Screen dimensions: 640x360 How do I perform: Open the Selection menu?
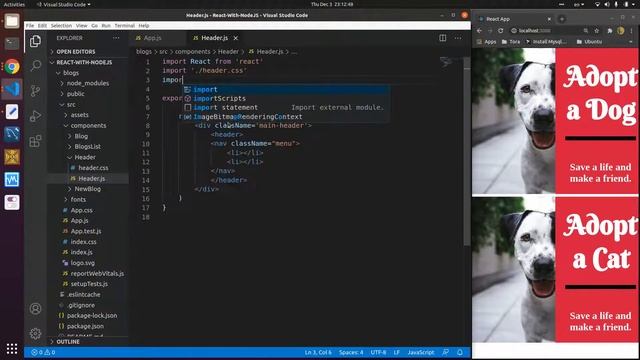click(x=61, y=25)
